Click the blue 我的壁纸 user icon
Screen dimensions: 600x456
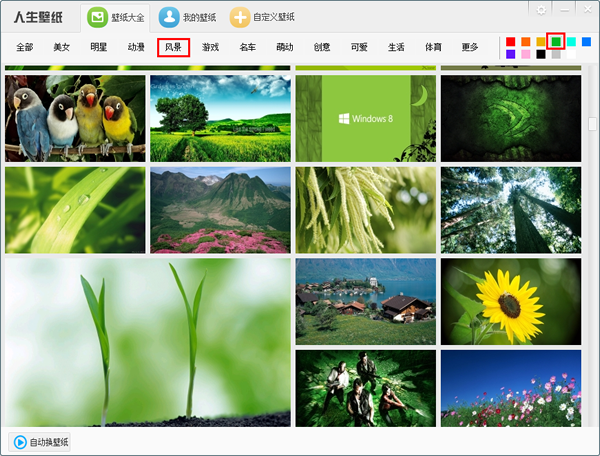point(170,17)
